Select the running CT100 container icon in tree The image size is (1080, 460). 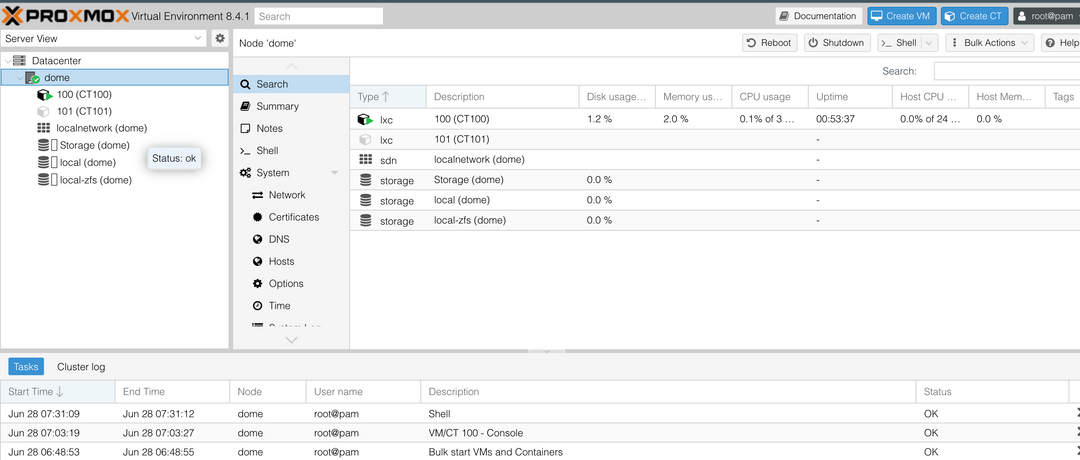tap(44, 94)
